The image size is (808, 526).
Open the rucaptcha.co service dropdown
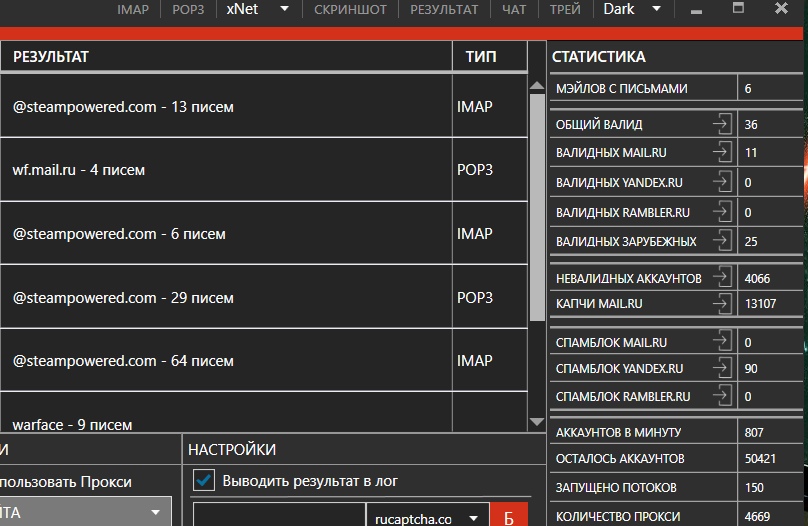(427, 518)
